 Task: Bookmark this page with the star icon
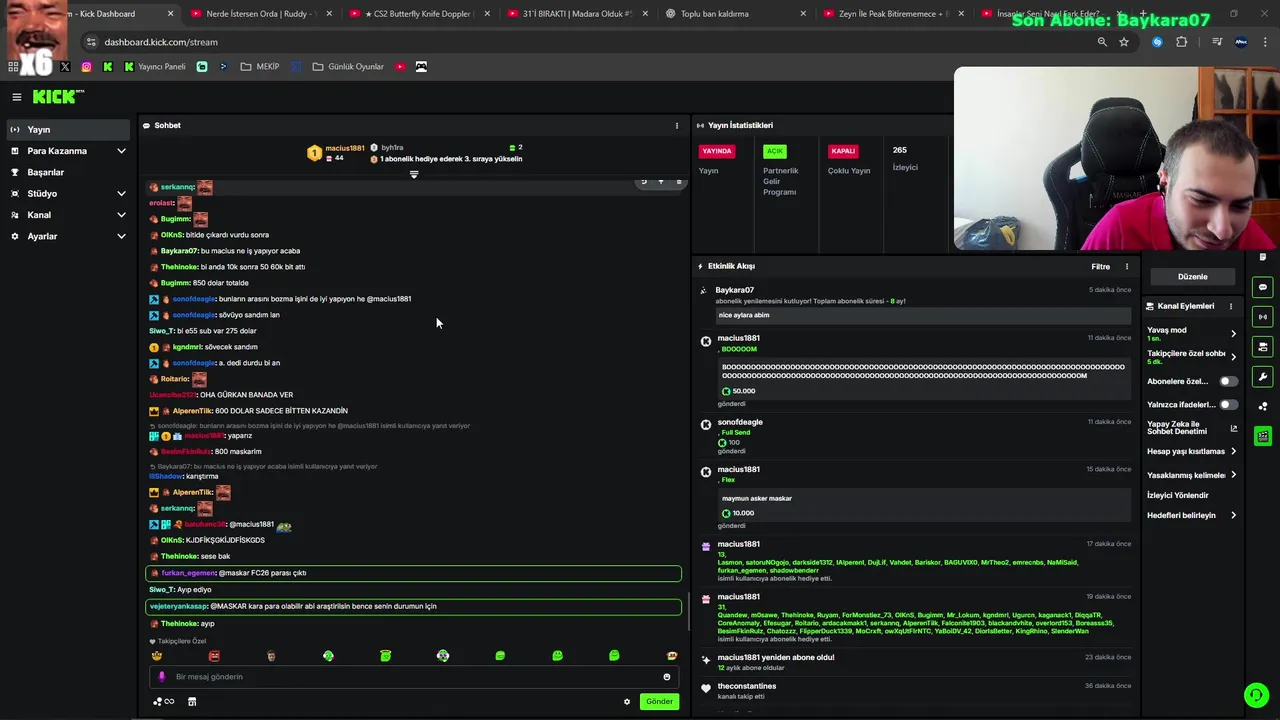[1124, 42]
